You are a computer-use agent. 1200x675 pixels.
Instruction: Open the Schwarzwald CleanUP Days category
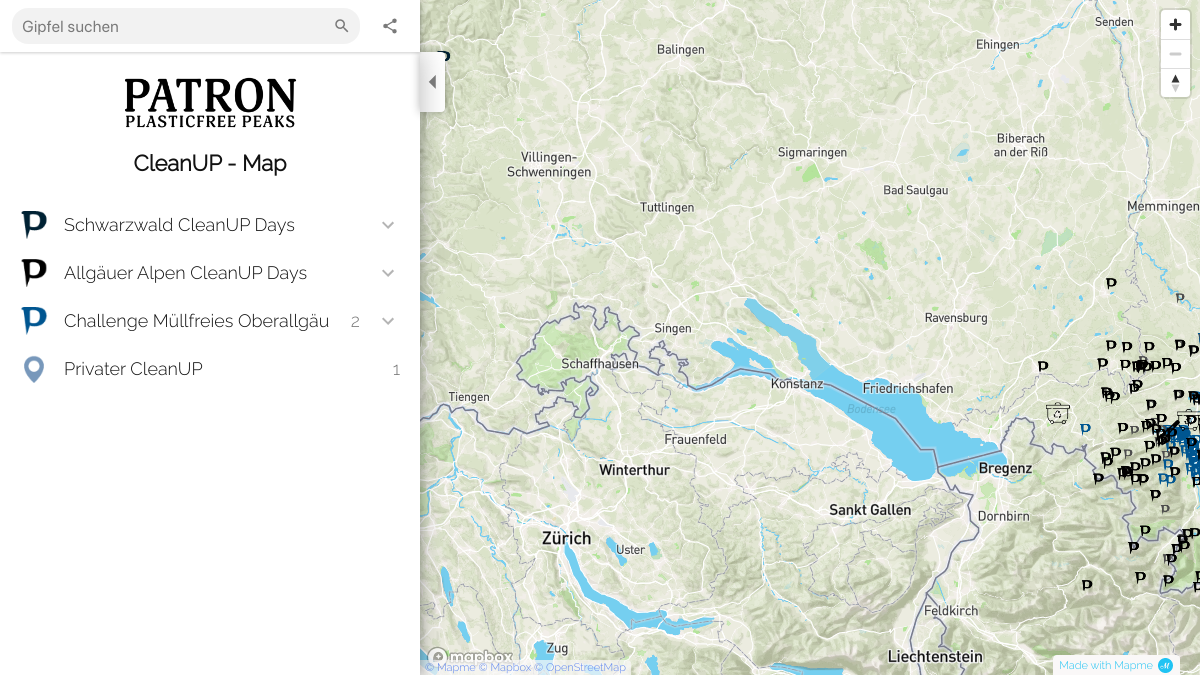210,225
